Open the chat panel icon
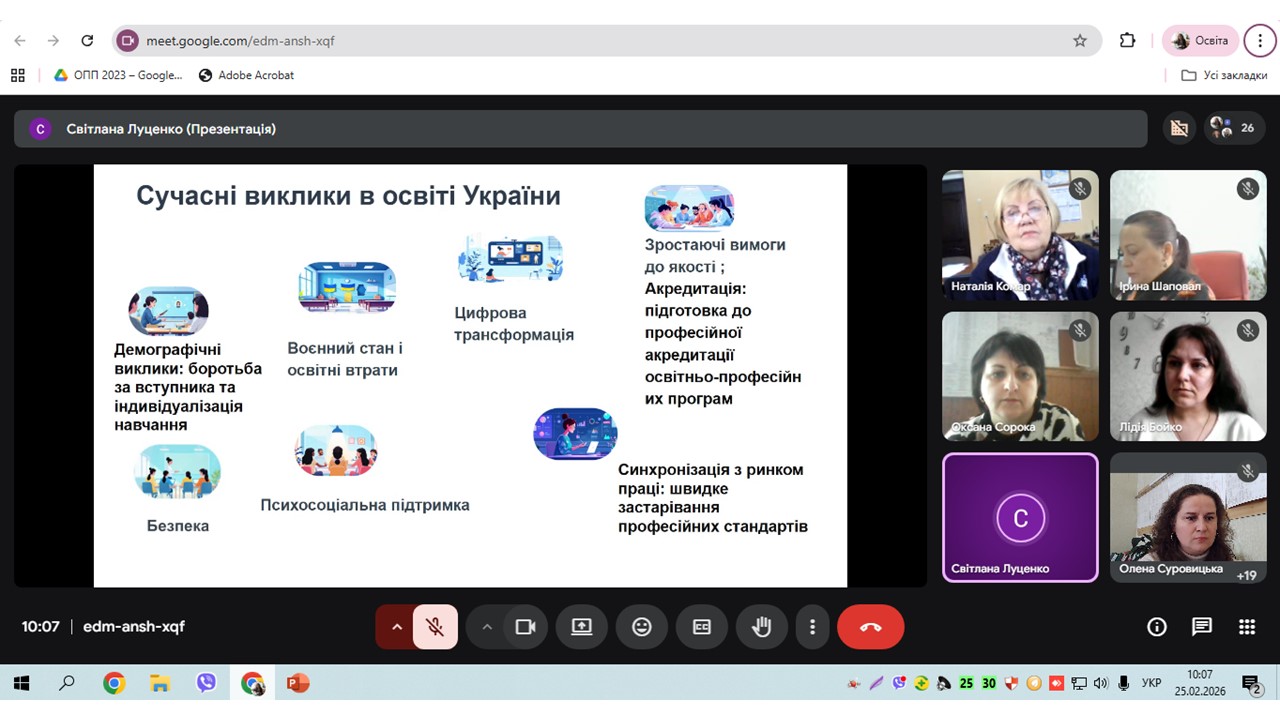 tap(1202, 627)
